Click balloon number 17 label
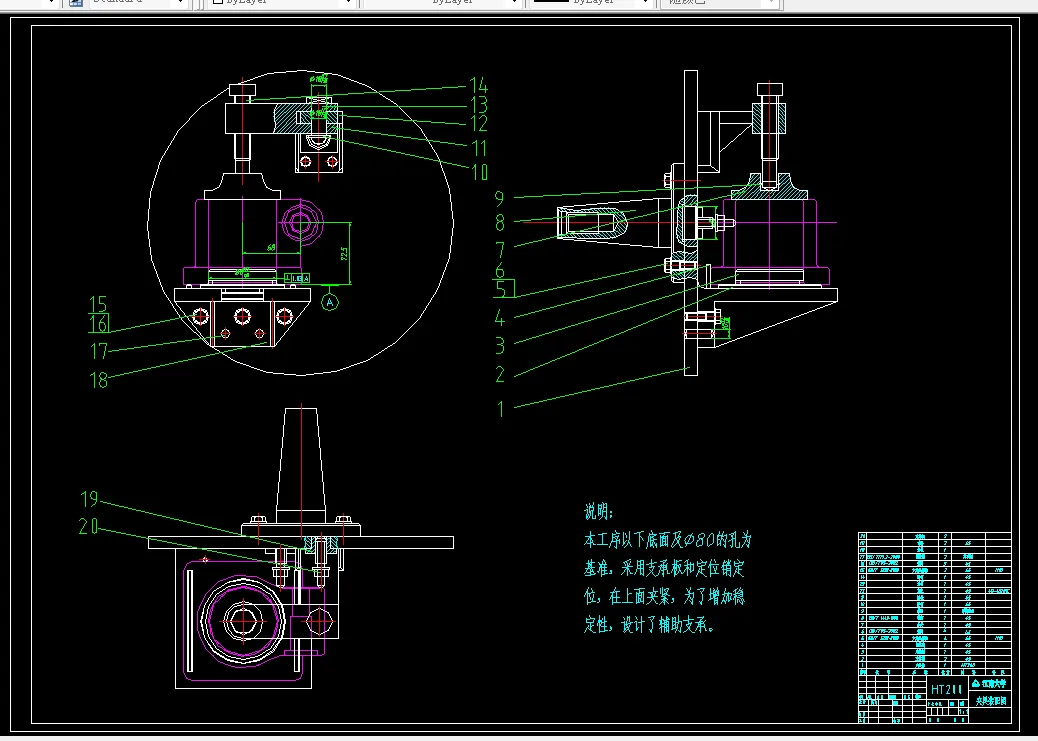 click(x=99, y=350)
